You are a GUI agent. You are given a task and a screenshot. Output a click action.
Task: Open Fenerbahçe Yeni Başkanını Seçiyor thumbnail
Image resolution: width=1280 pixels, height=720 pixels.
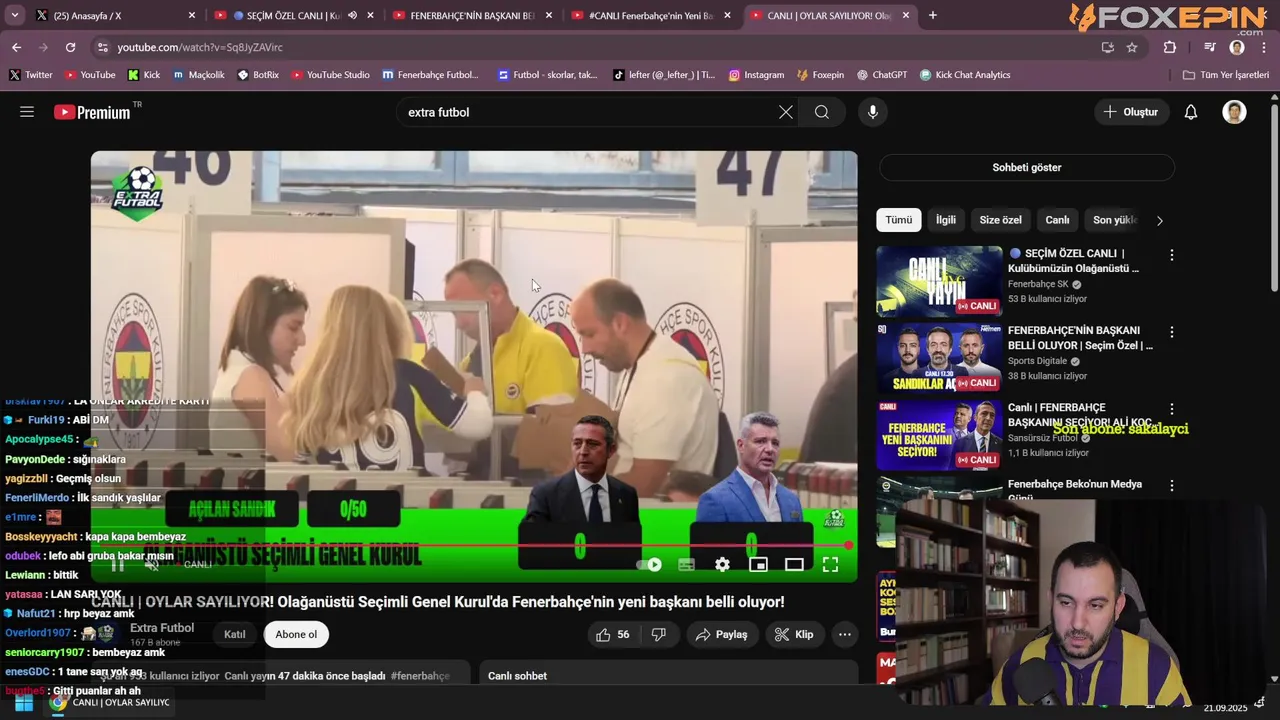tap(939, 435)
